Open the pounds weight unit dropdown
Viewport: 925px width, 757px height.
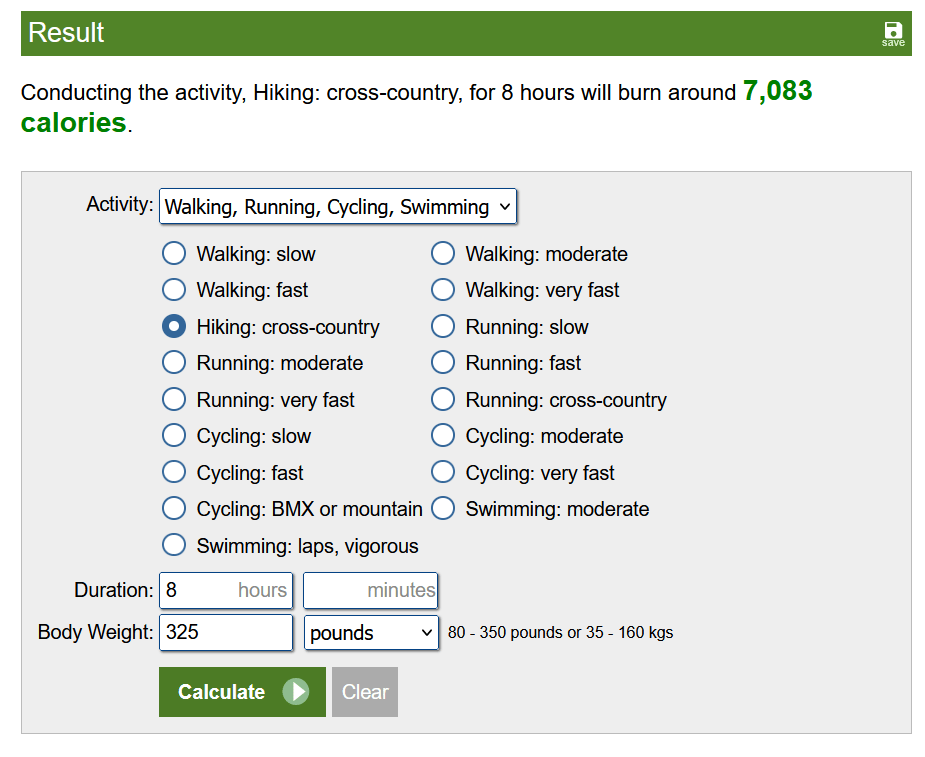tap(371, 633)
